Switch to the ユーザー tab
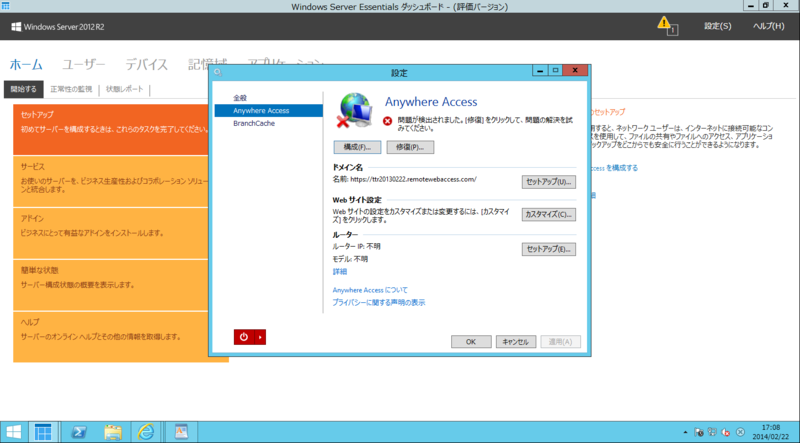 point(84,64)
